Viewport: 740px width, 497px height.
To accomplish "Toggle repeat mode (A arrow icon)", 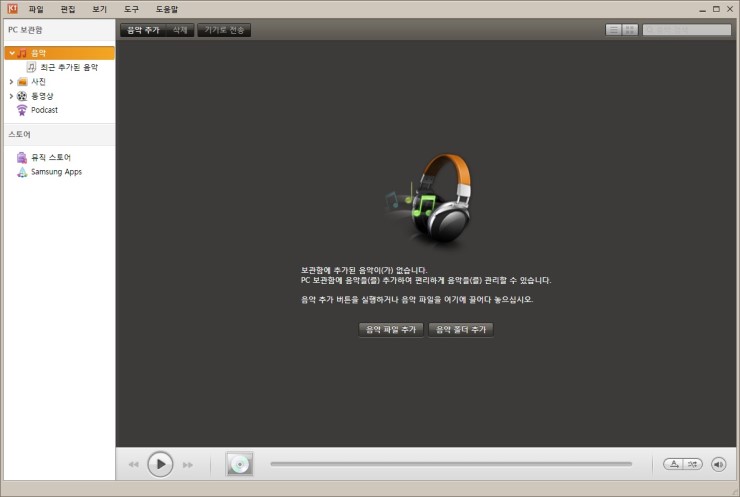I will 673,464.
